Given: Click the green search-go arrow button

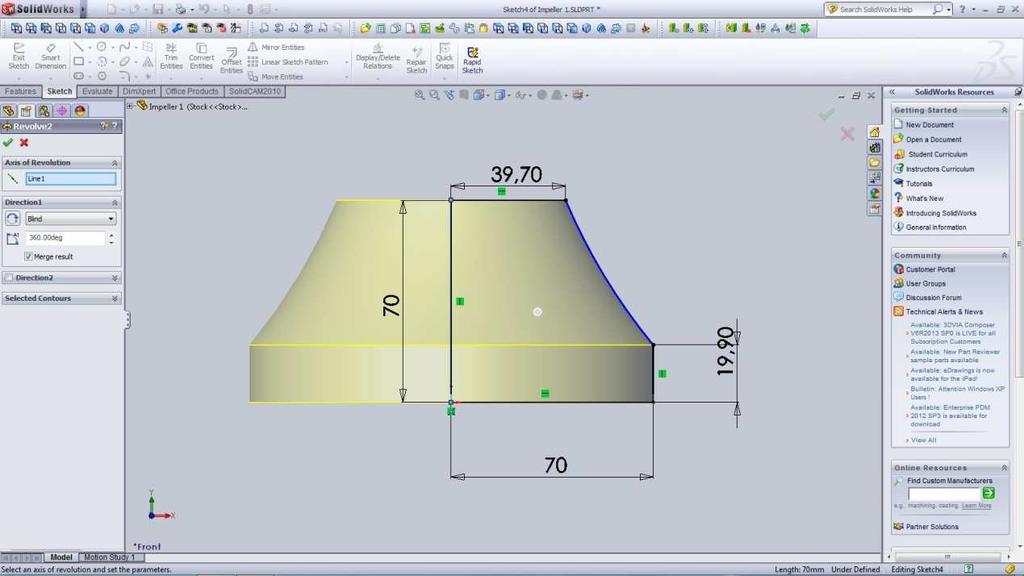Looking at the screenshot, I should 988,493.
